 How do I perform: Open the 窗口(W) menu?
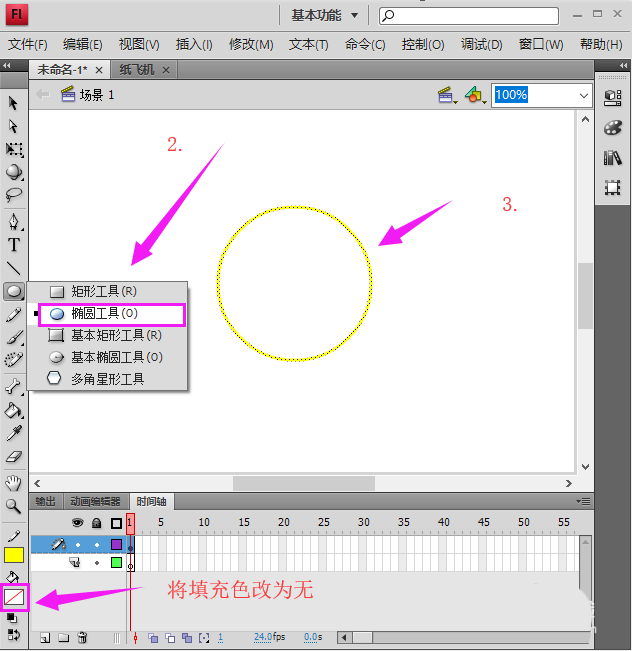[541, 44]
